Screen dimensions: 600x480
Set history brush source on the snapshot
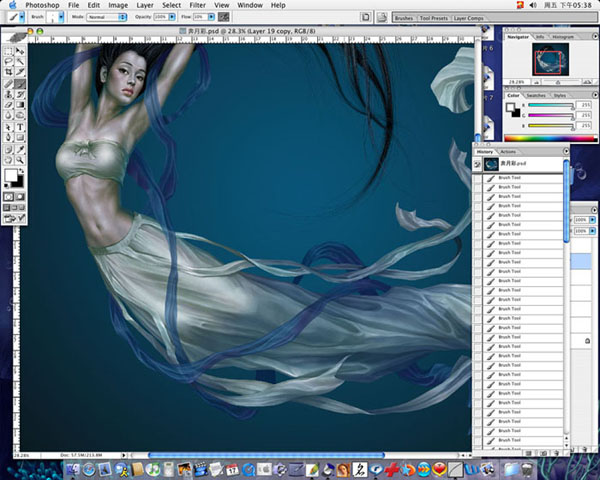tap(478, 163)
